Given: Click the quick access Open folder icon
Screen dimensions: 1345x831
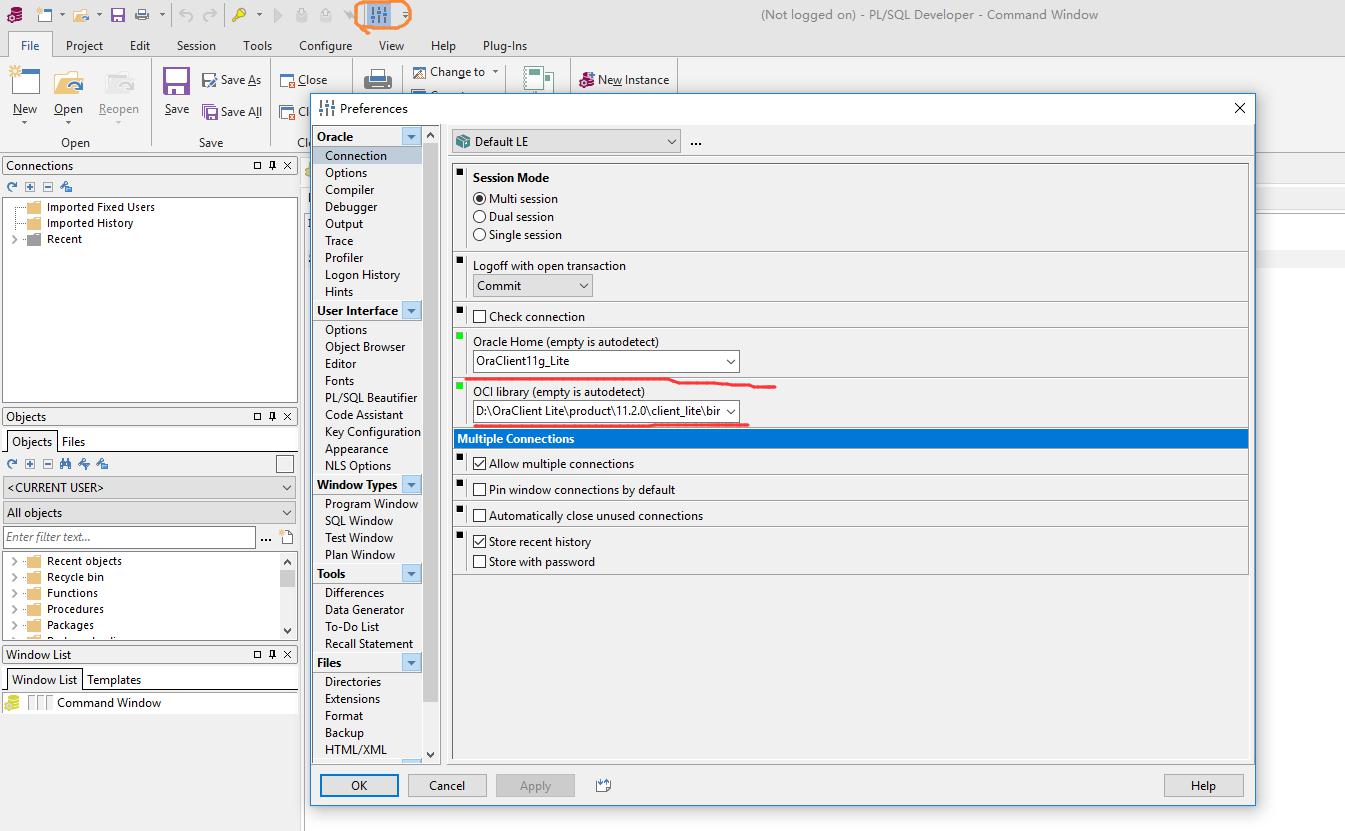Looking at the screenshot, I should 80,15.
